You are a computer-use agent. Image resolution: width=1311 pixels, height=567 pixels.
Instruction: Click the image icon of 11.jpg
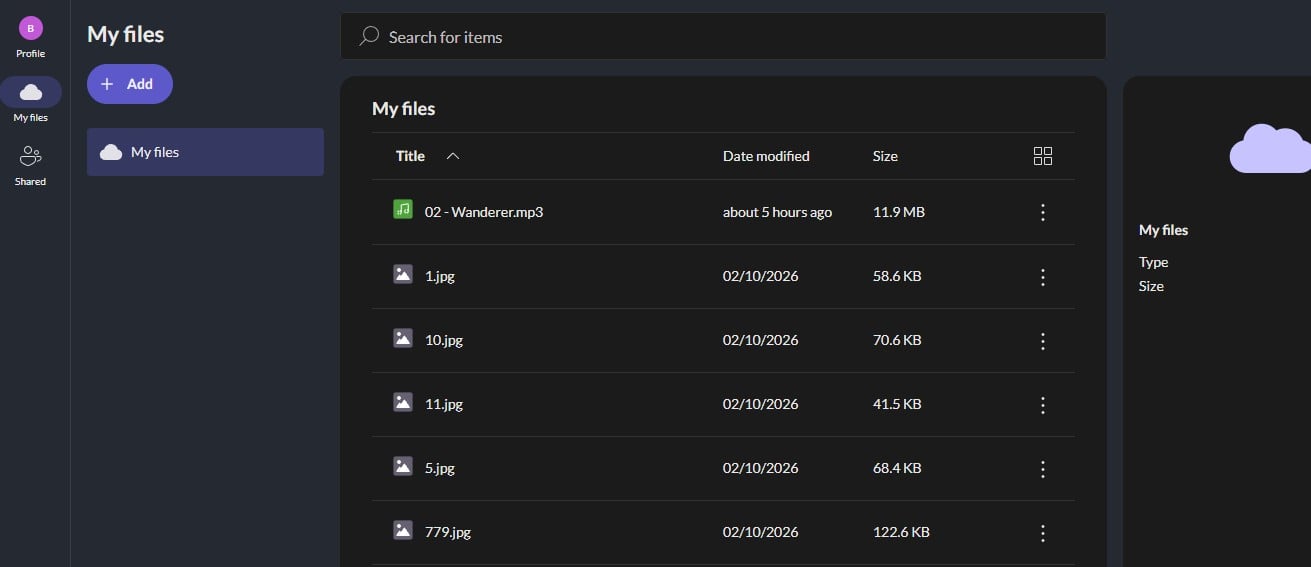[x=403, y=402]
